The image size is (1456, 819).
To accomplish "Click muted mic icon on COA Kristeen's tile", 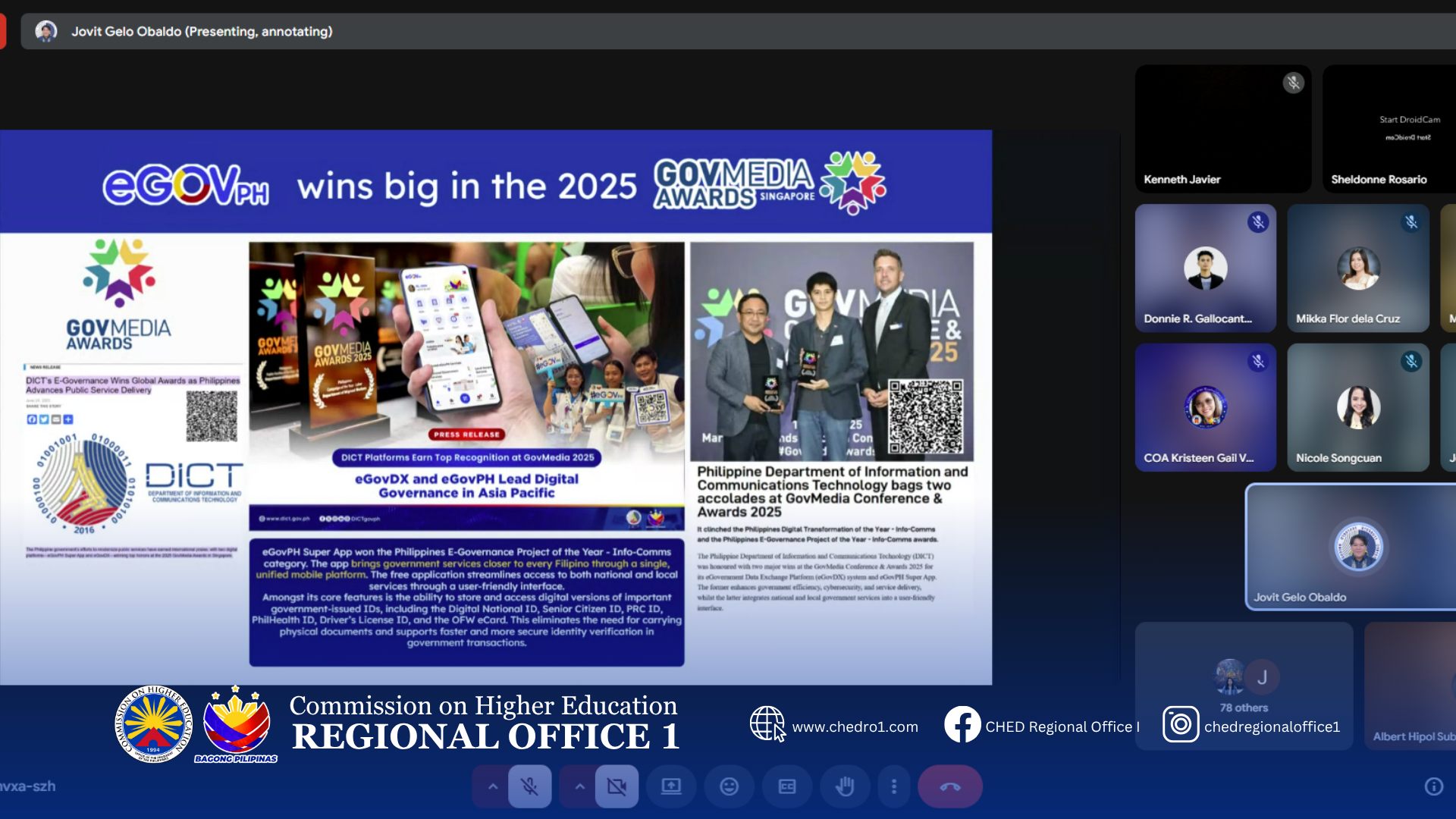I will point(1258,362).
